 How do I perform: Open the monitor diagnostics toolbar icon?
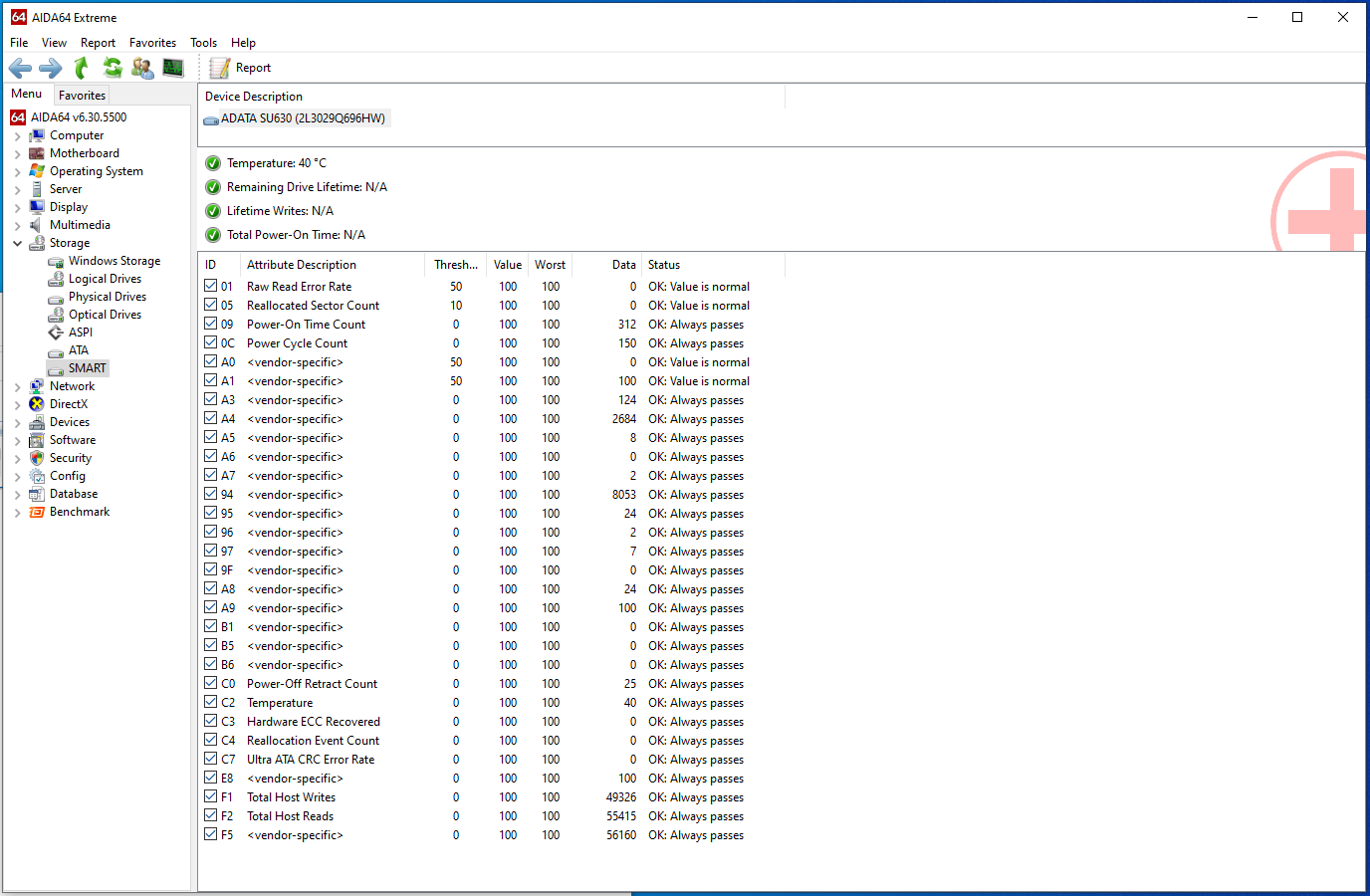pyautogui.click(x=173, y=68)
